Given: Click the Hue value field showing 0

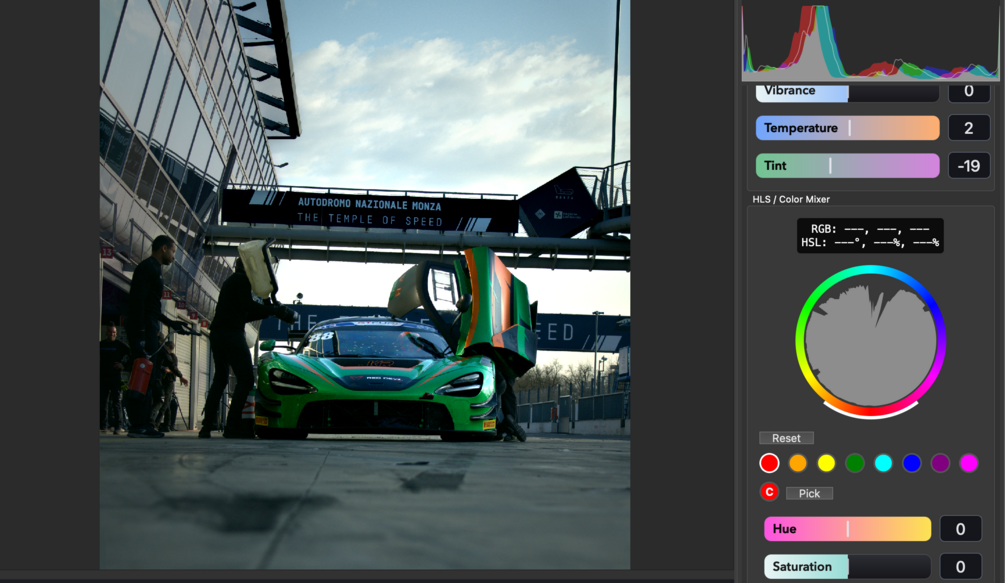Looking at the screenshot, I should pos(960,529).
